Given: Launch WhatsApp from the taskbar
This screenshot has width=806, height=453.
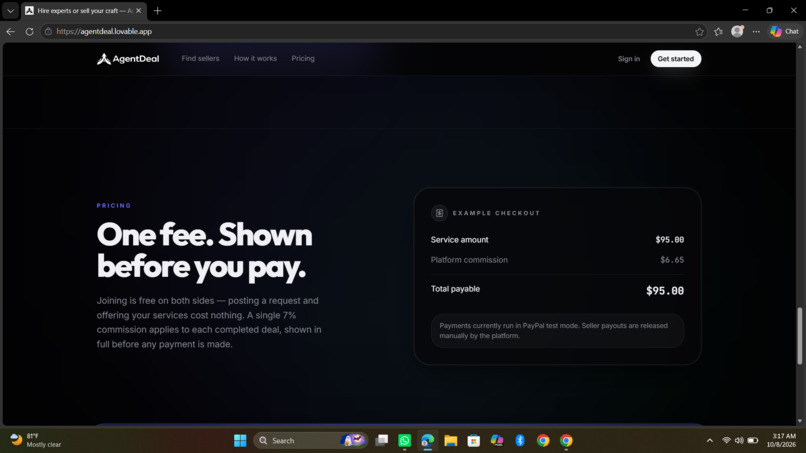Looking at the screenshot, I should 405,441.
